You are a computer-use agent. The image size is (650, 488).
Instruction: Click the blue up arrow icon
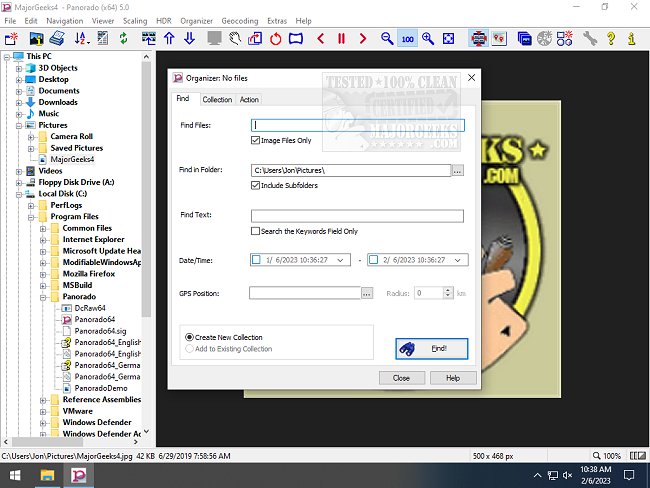tap(169, 39)
